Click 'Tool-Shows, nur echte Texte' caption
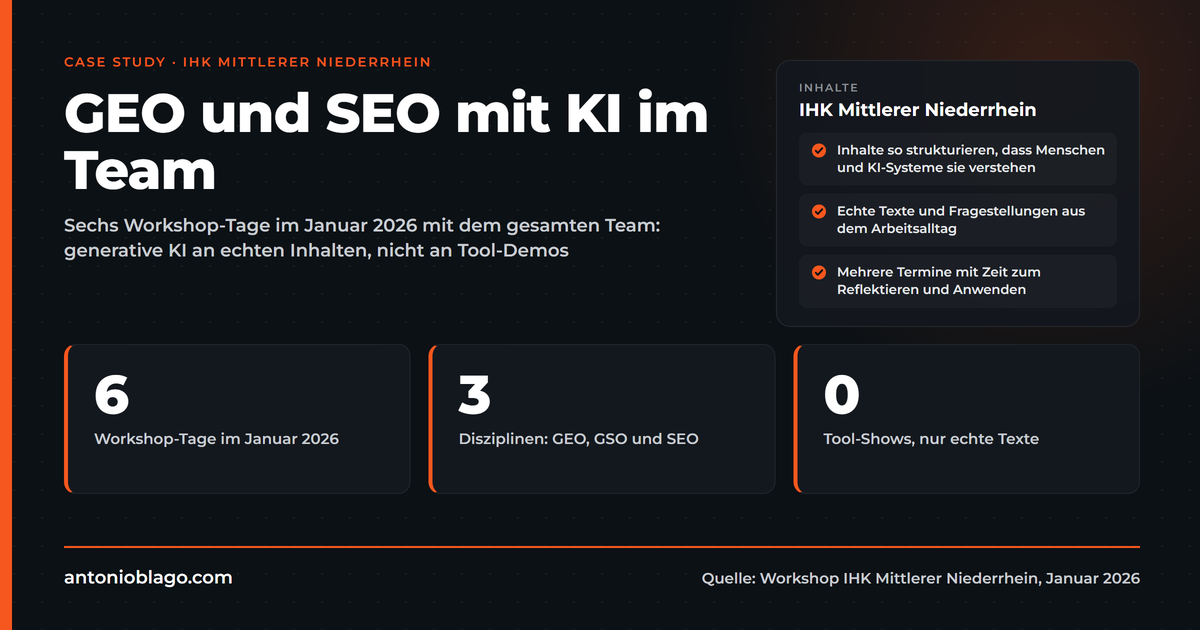The image size is (1200, 630). pos(931,439)
